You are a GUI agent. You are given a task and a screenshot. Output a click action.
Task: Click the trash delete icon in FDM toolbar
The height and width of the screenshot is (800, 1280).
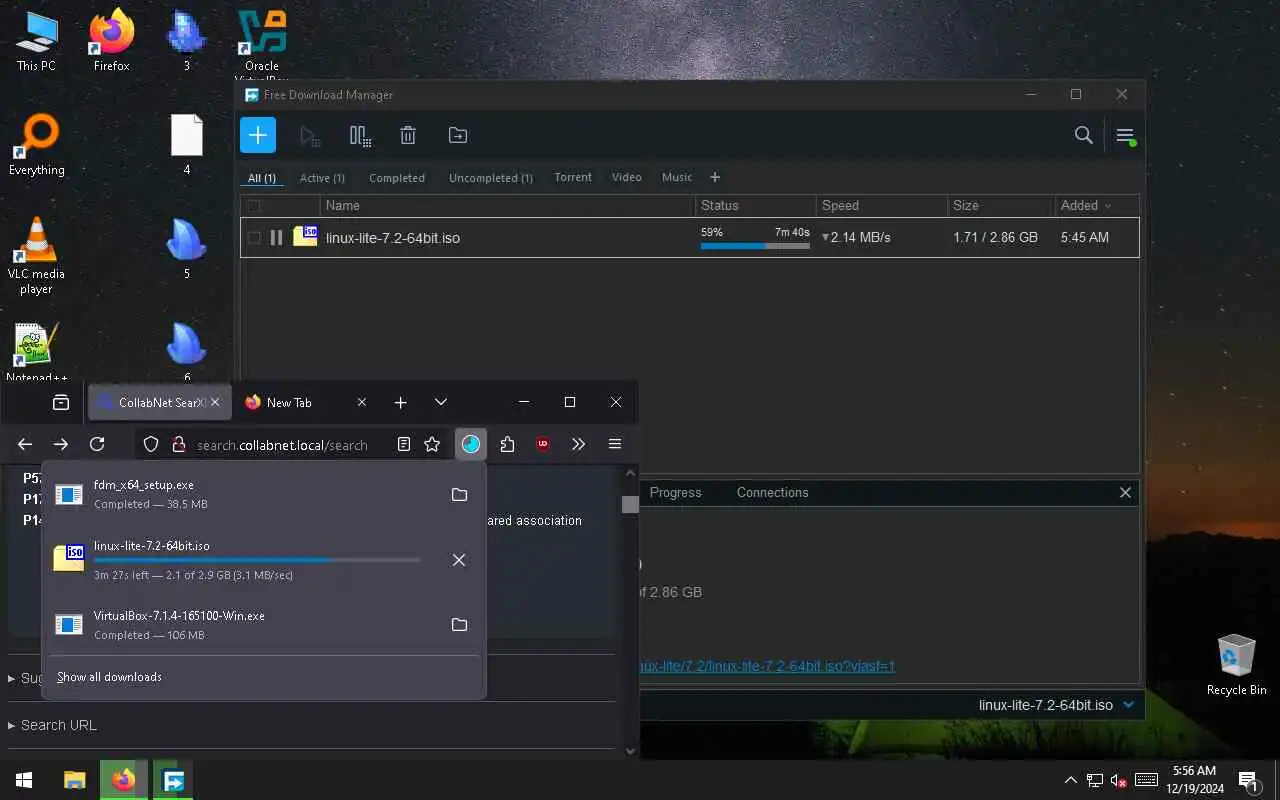coord(408,135)
